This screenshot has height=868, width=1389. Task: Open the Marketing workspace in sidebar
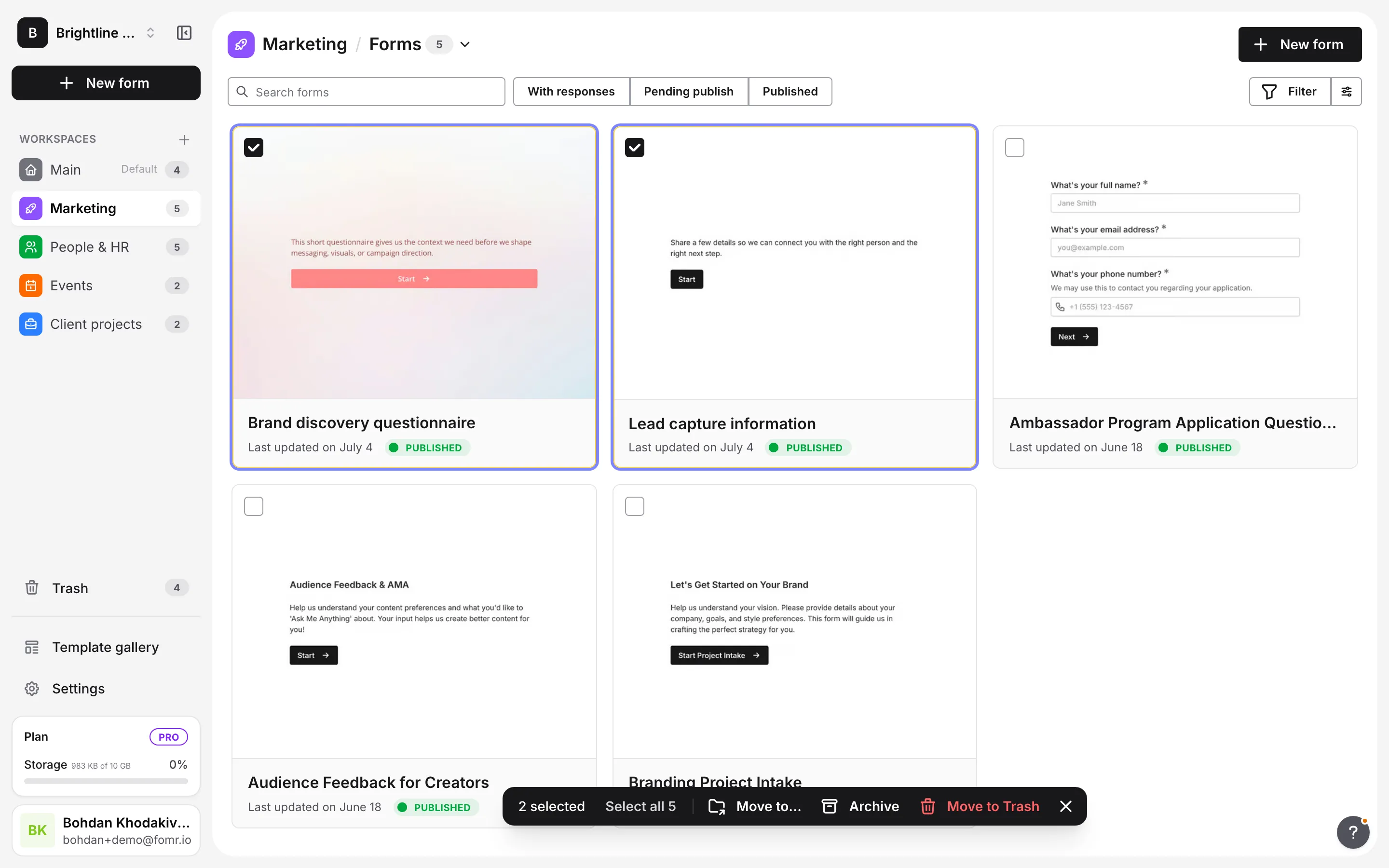click(106, 208)
